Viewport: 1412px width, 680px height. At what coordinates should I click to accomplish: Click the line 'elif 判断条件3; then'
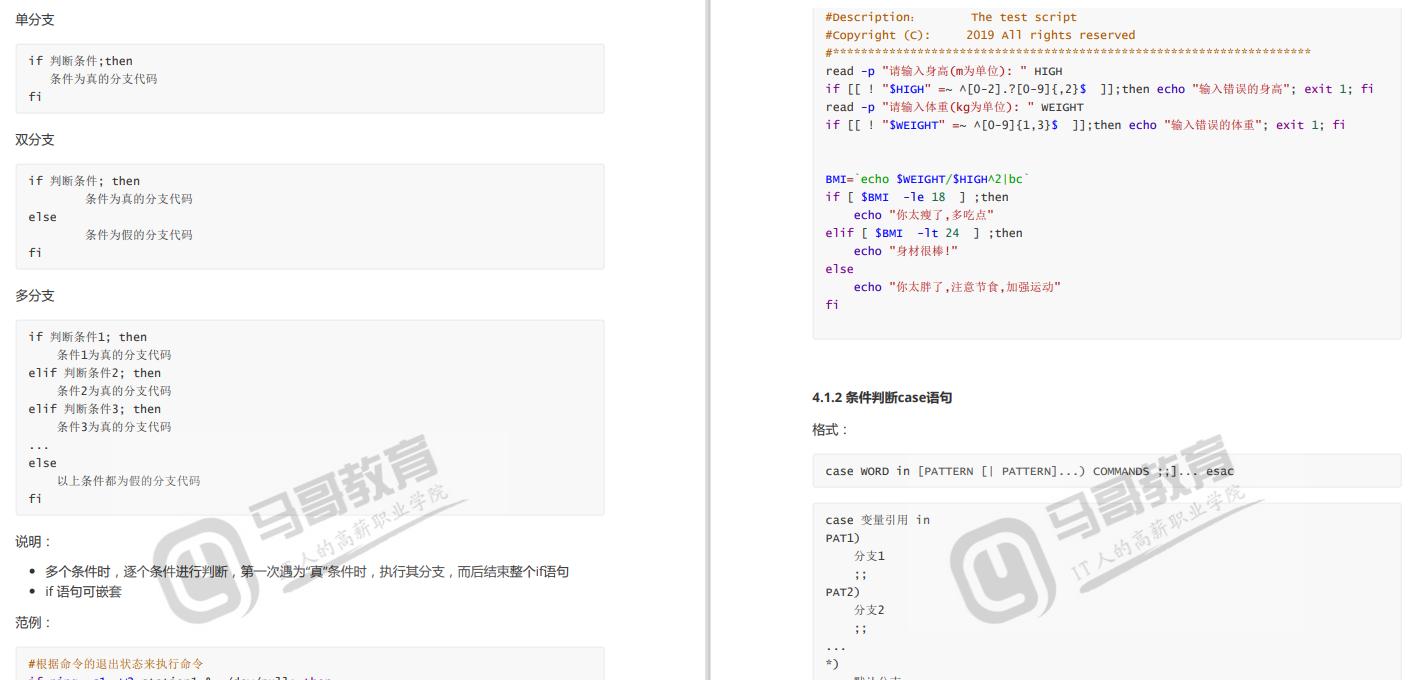[94, 409]
